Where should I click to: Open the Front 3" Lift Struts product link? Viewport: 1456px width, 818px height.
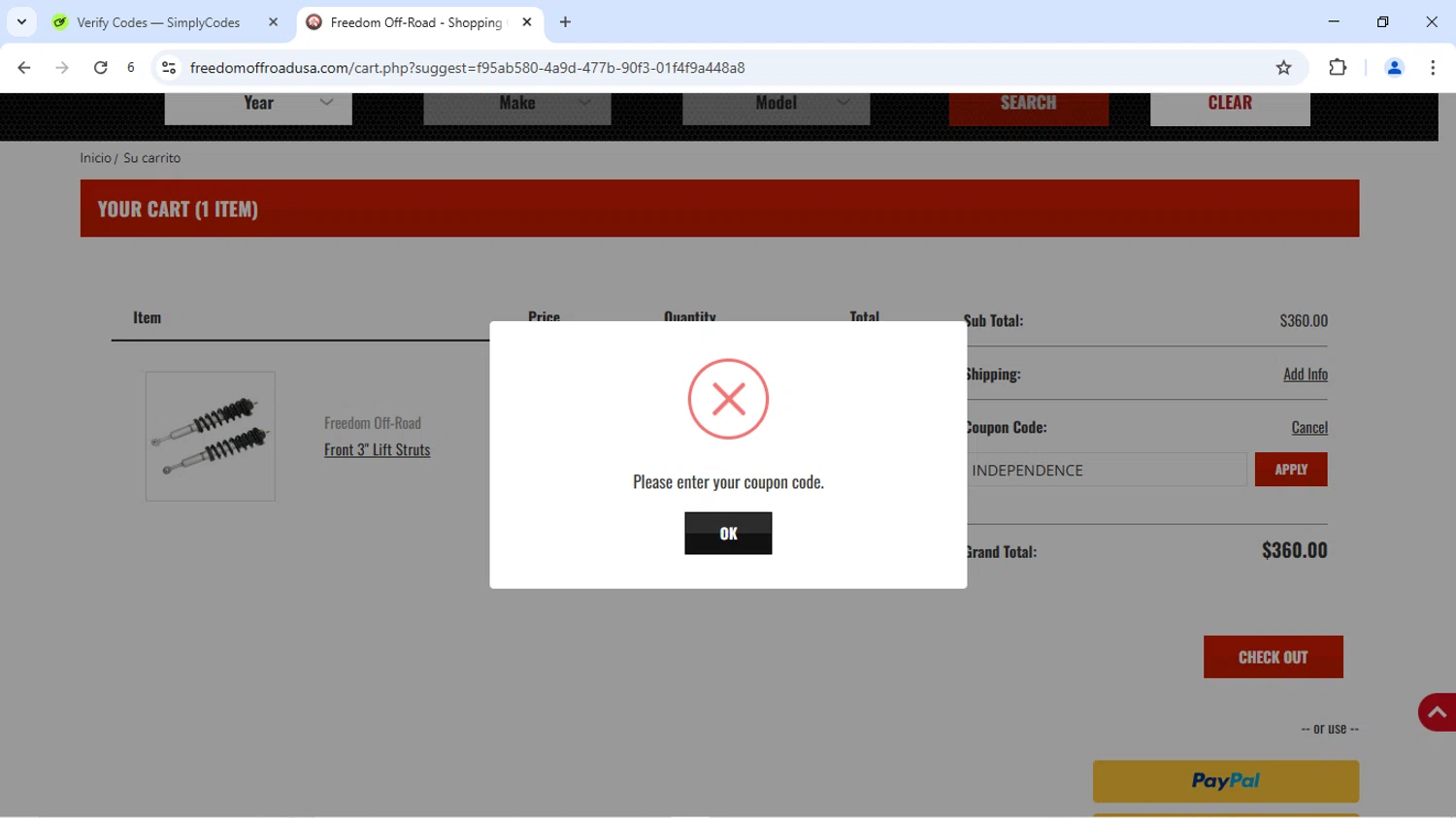click(377, 449)
